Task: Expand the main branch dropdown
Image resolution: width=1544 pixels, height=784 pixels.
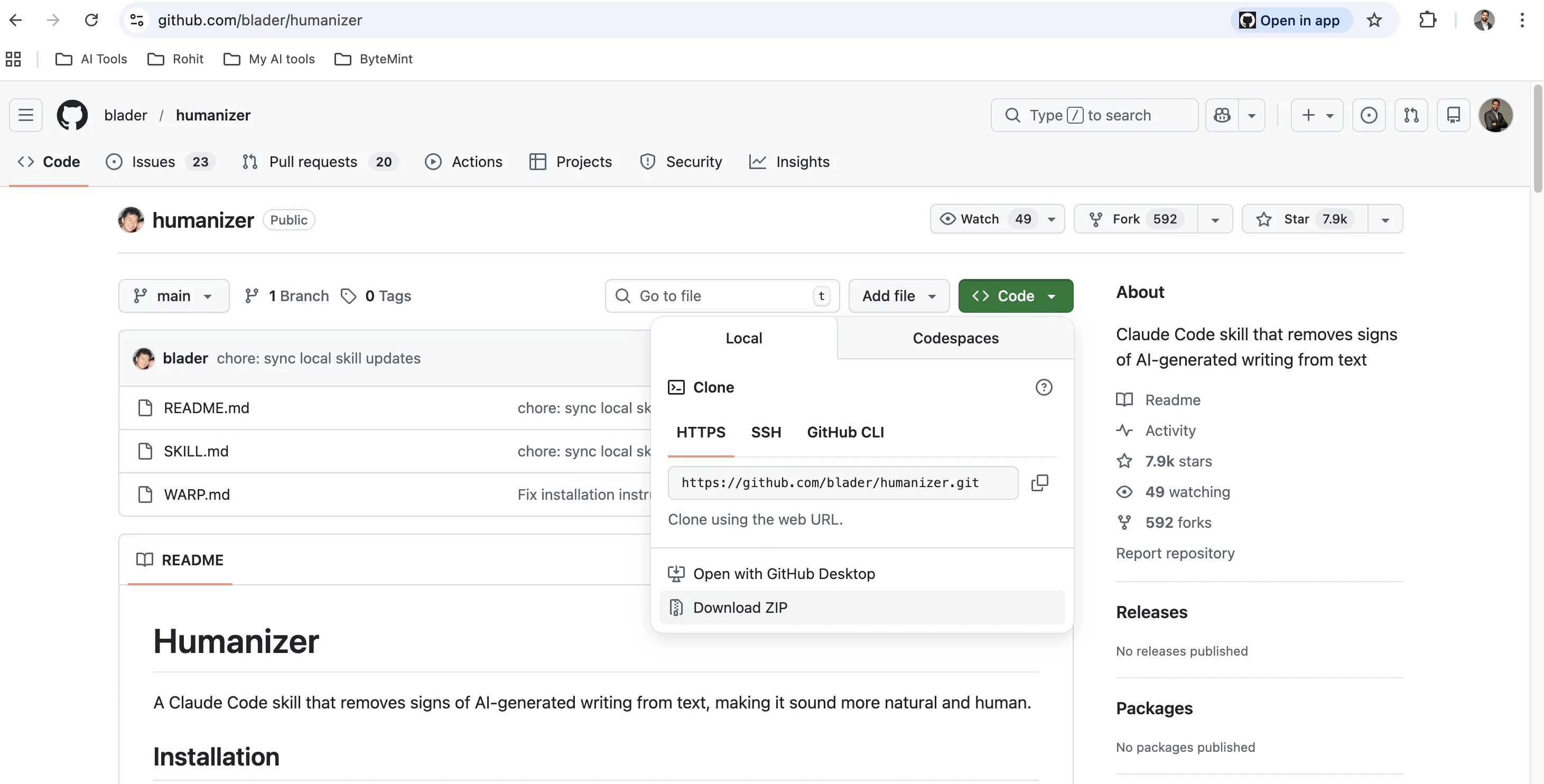Action: [174, 295]
